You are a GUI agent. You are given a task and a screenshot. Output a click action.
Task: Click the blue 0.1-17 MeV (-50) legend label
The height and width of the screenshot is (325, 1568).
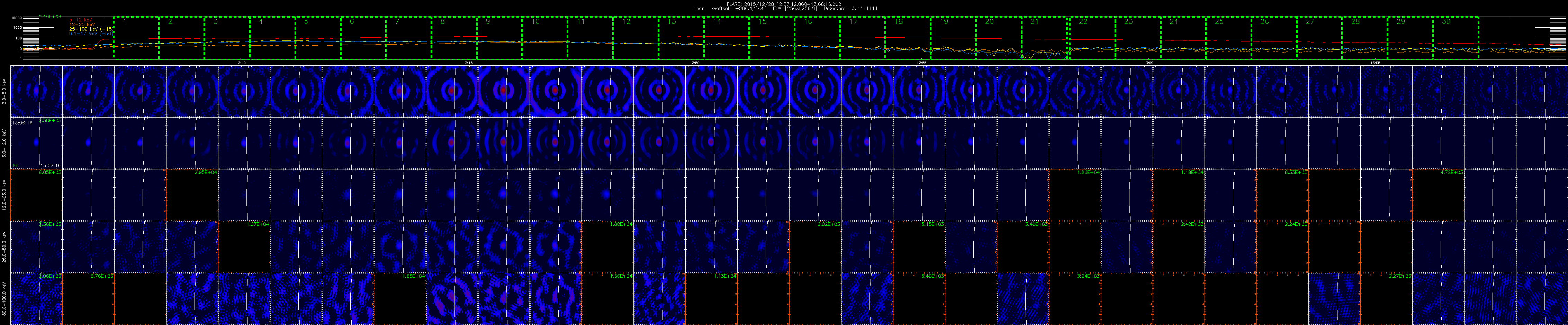point(91,34)
